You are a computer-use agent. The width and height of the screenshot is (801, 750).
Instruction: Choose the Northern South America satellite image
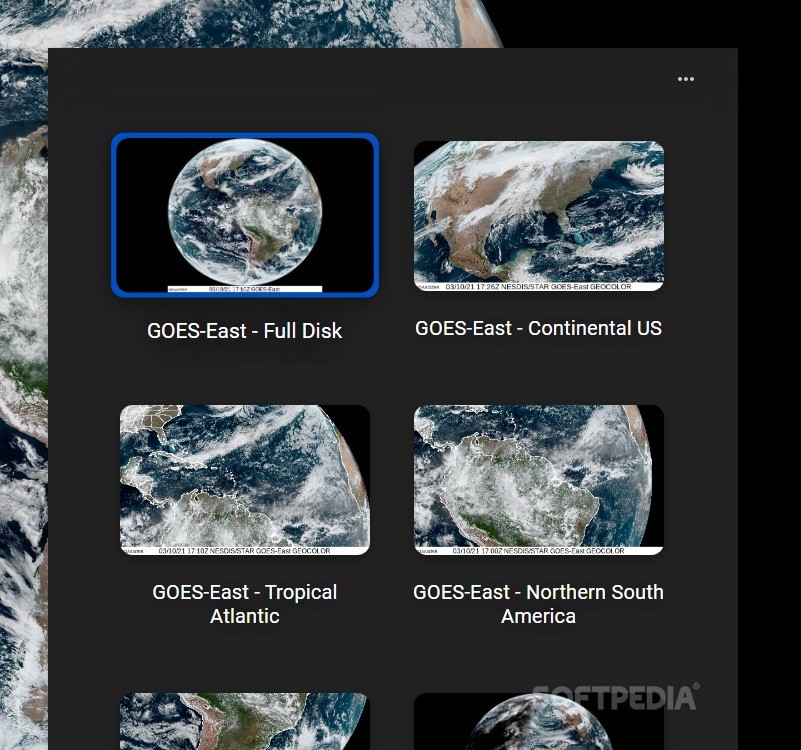[x=538, y=480]
